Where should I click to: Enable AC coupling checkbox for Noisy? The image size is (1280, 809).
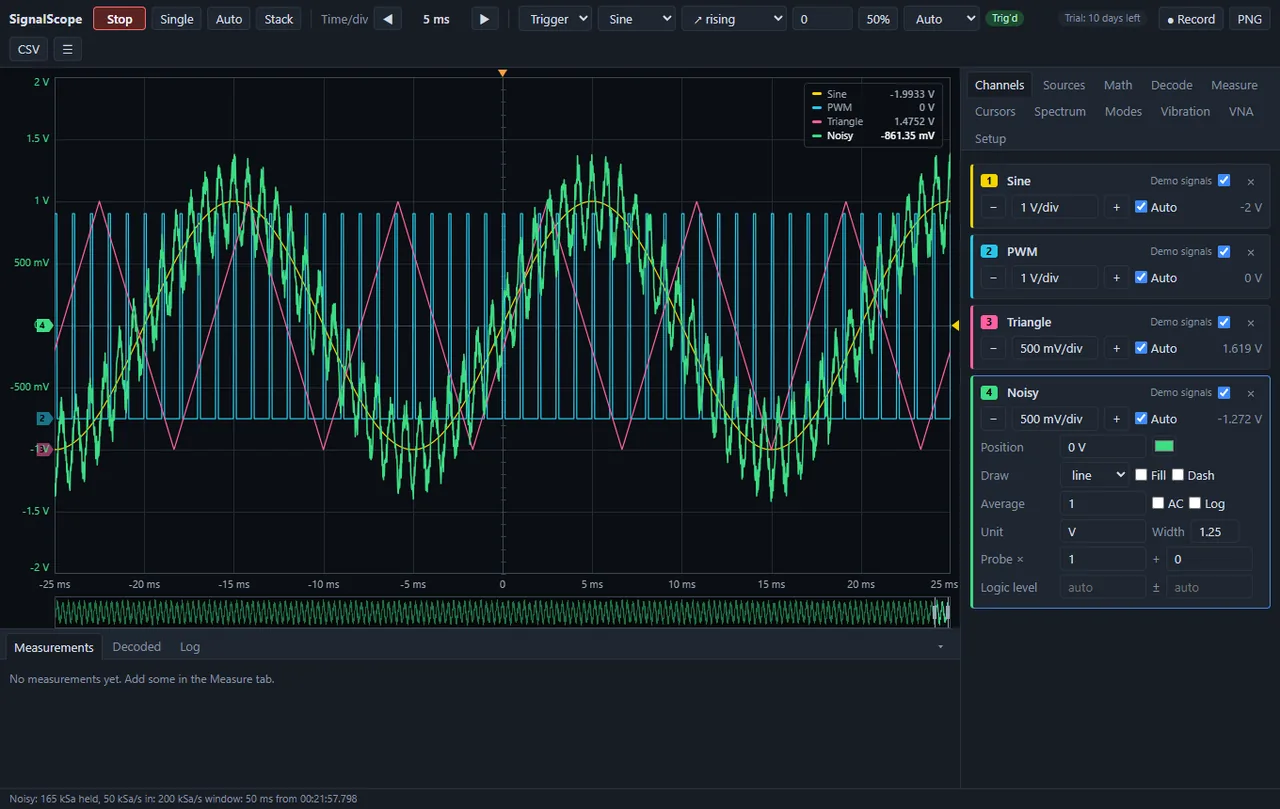1158,503
